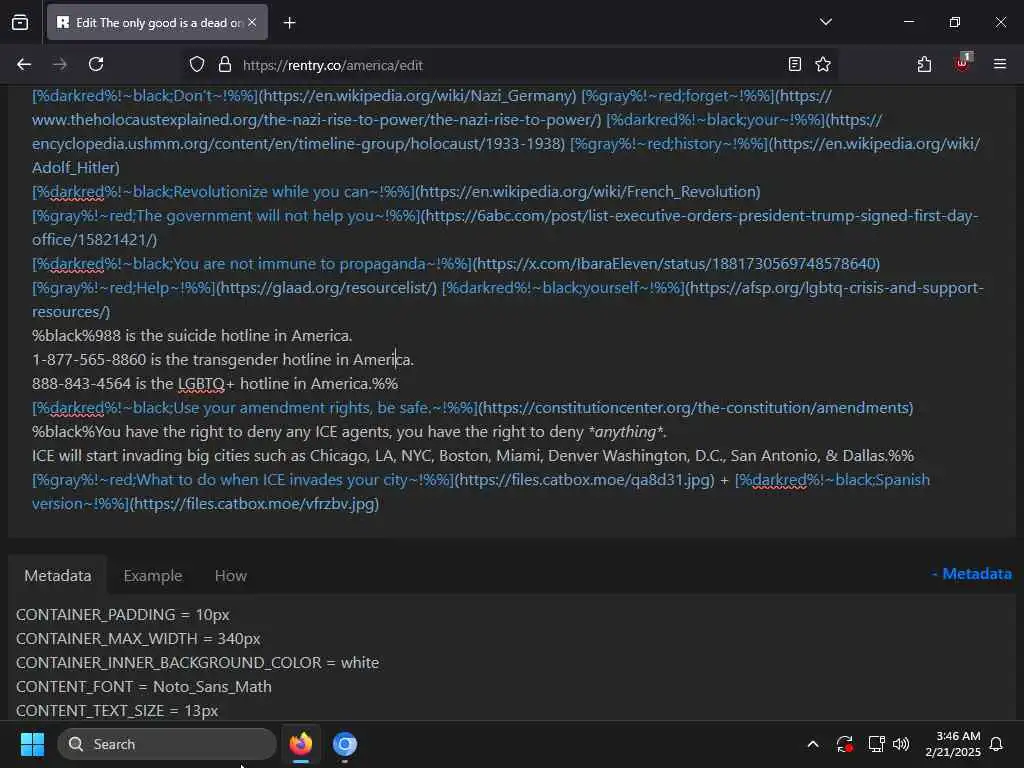The image size is (1024, 768).
Task: Click the transgender hotline text line
Action: (223, 359)
